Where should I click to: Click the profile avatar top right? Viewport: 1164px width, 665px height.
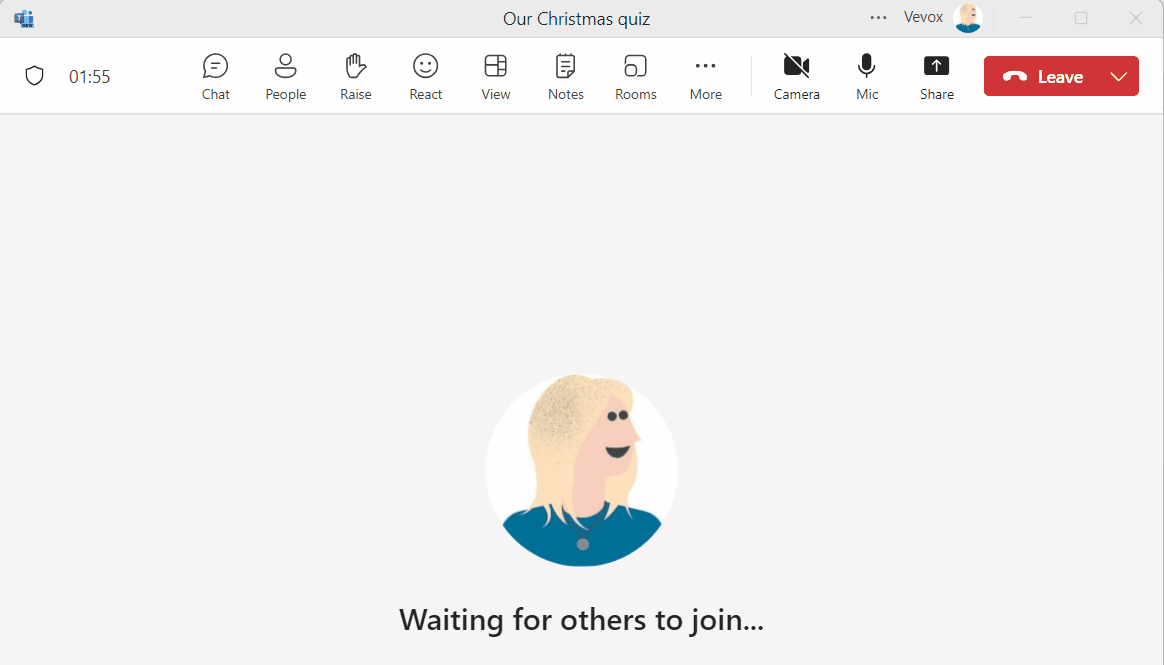tap(968, 17)
